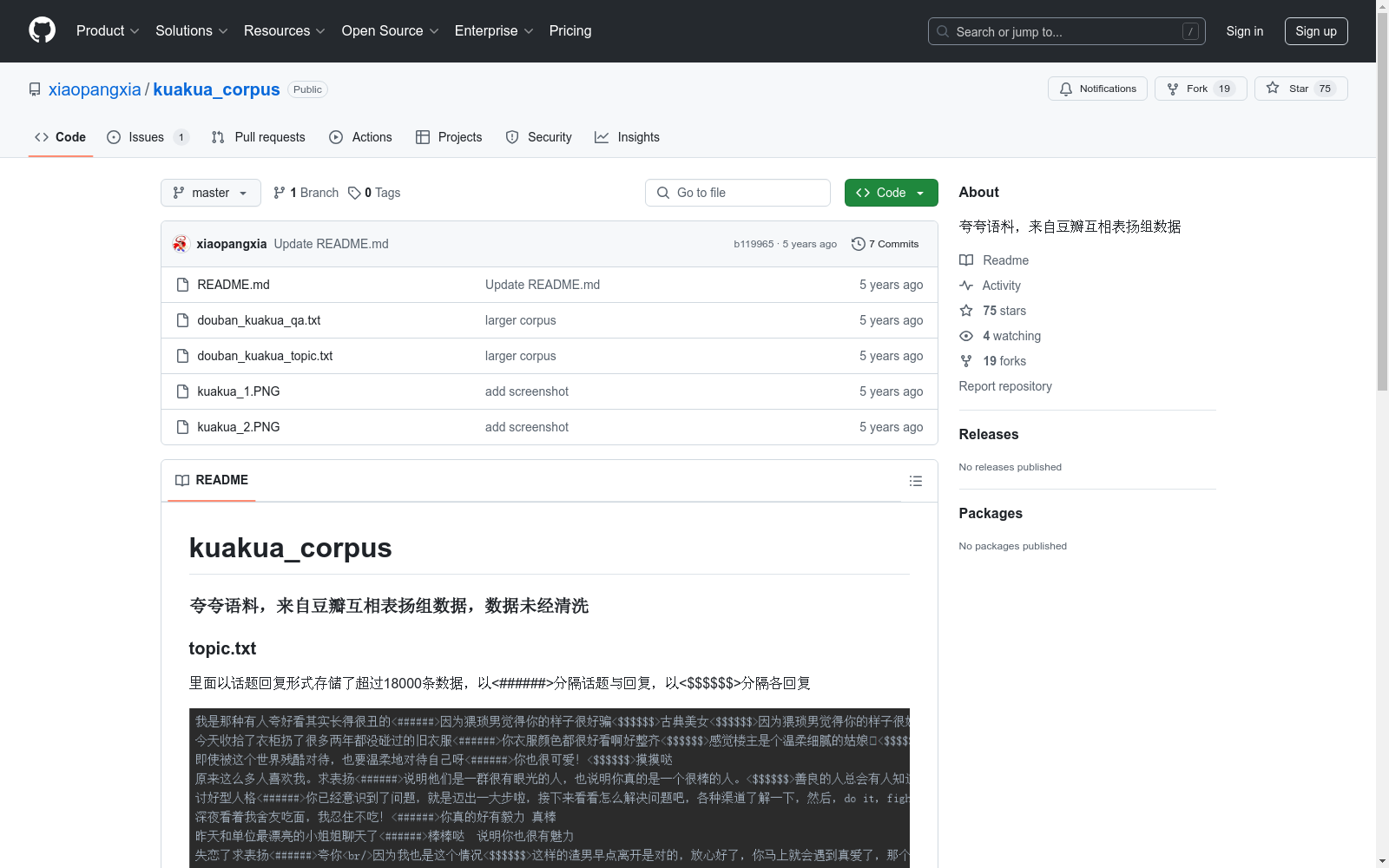Open the Releases heading link
1389x868 pixels.
(x=989, y=434)
